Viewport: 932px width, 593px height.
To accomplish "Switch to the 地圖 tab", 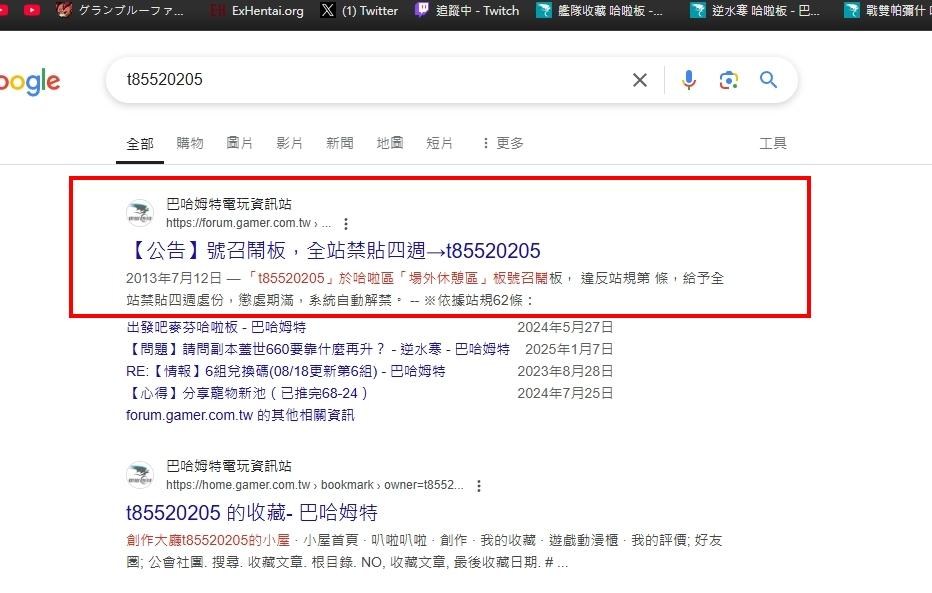I will pos(389,143).
